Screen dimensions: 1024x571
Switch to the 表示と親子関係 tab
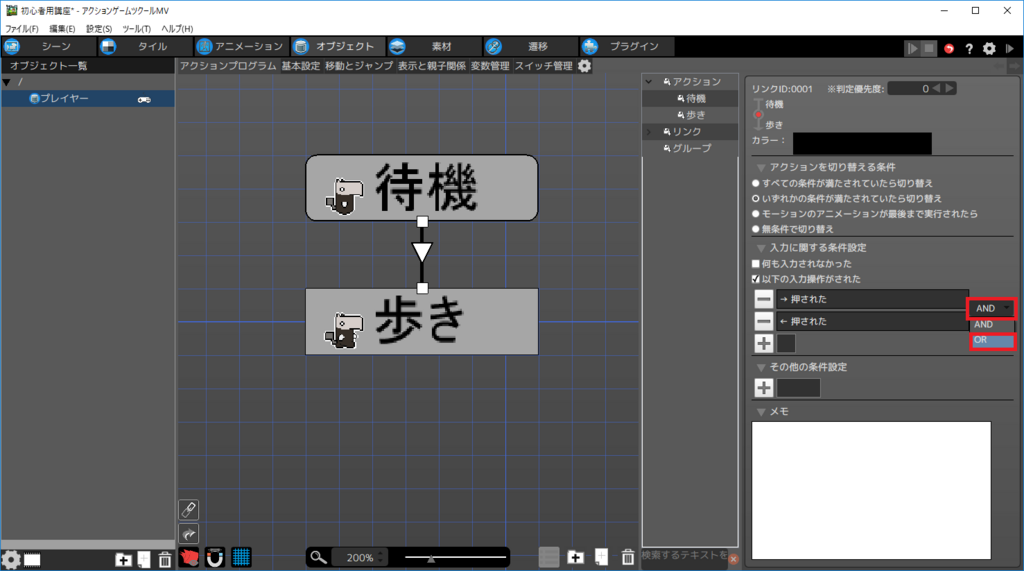[432, 66]
